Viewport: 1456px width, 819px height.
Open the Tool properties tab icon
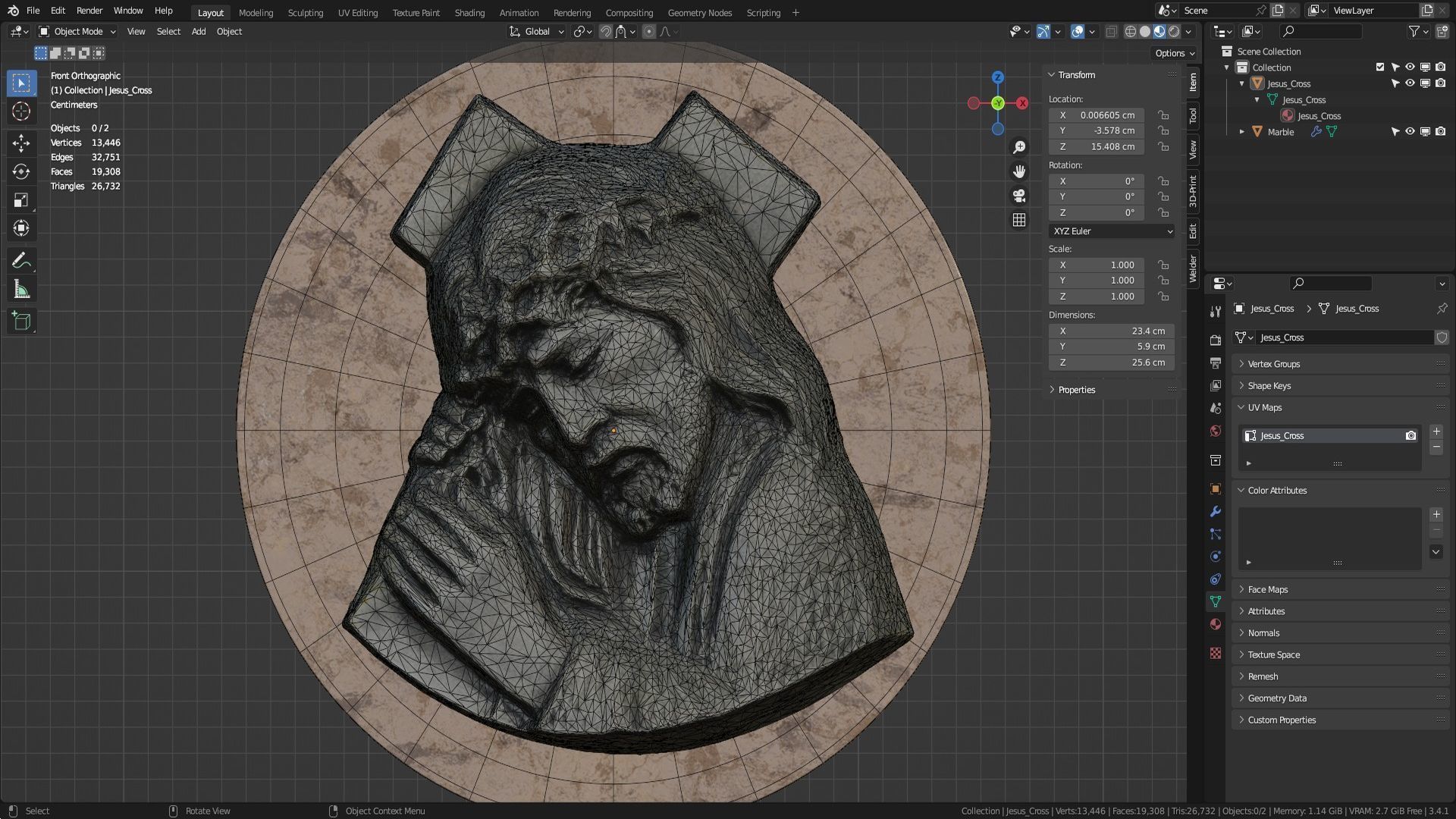1216,311
